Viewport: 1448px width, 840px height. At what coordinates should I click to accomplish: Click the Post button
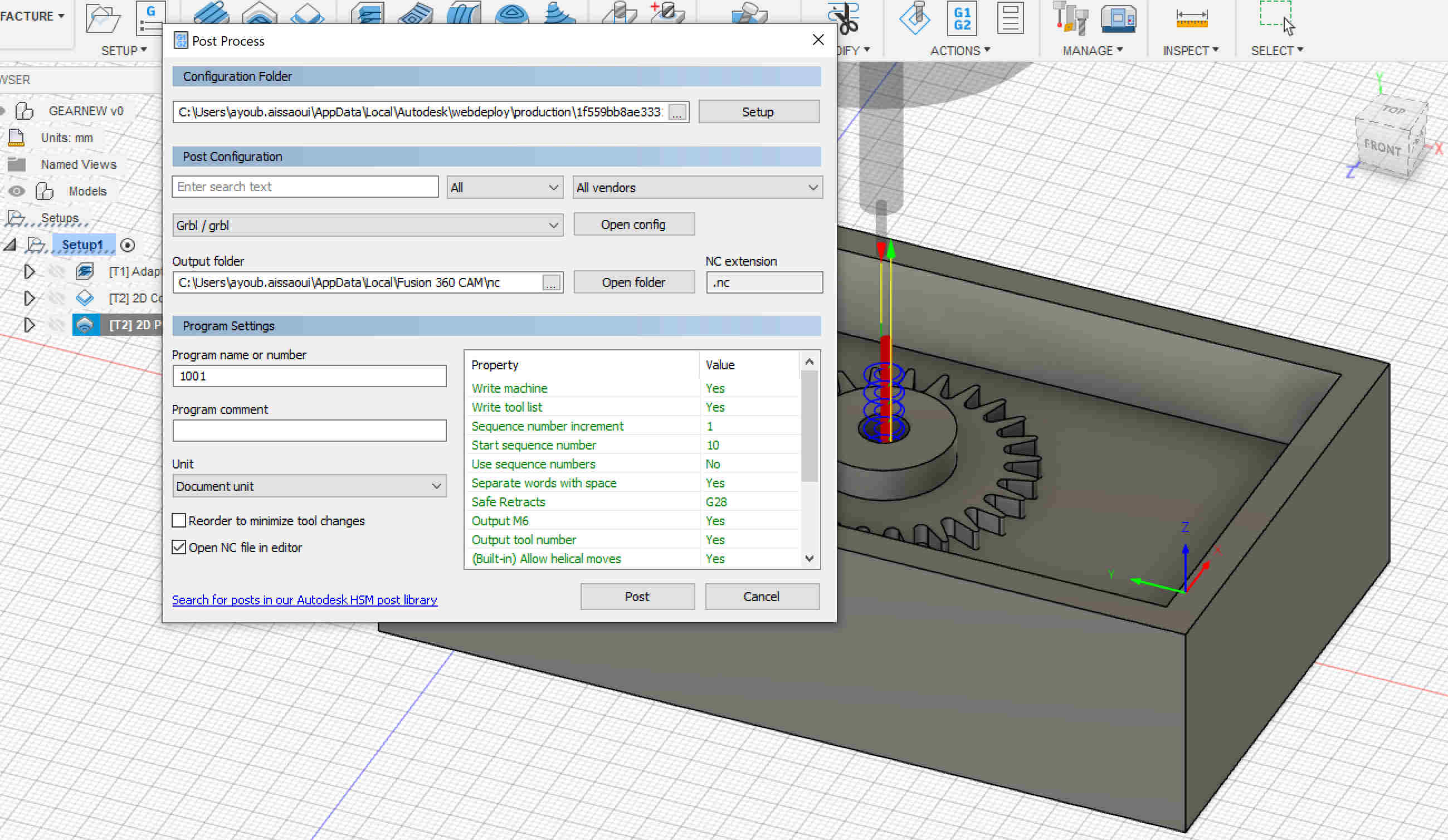pos(637,597)
